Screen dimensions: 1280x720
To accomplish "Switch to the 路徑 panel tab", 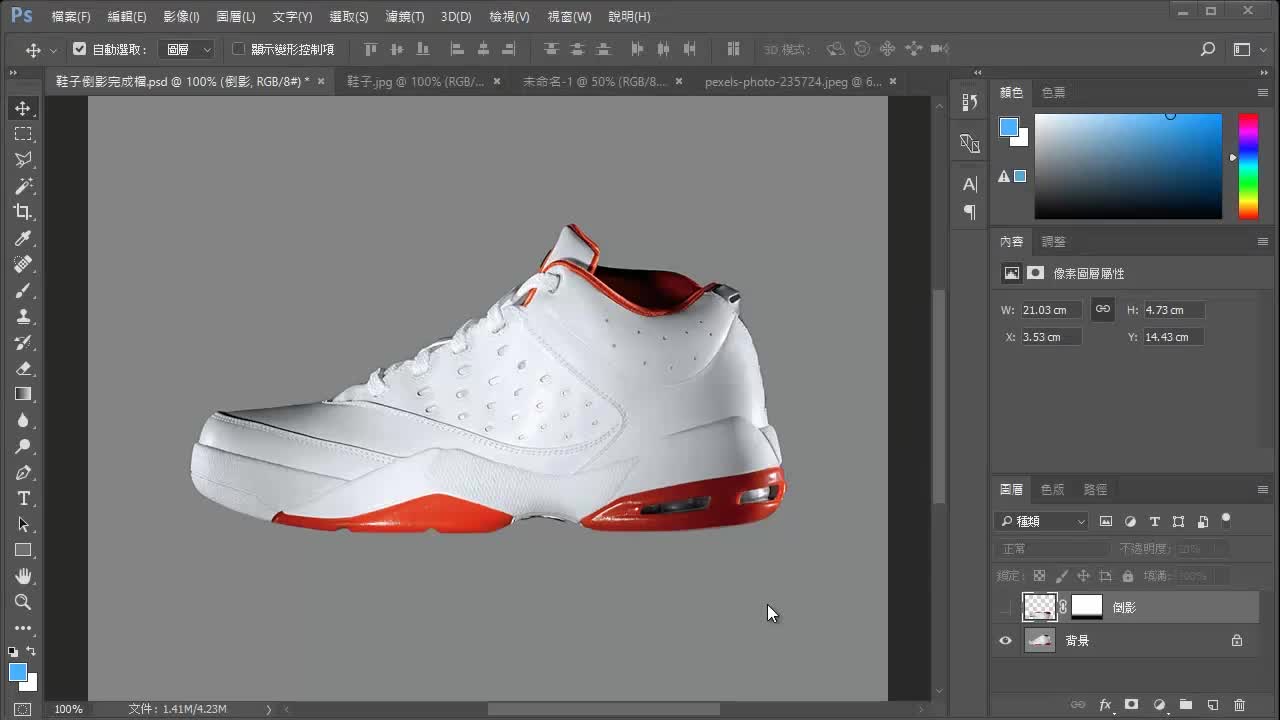I will [1095, 489].
